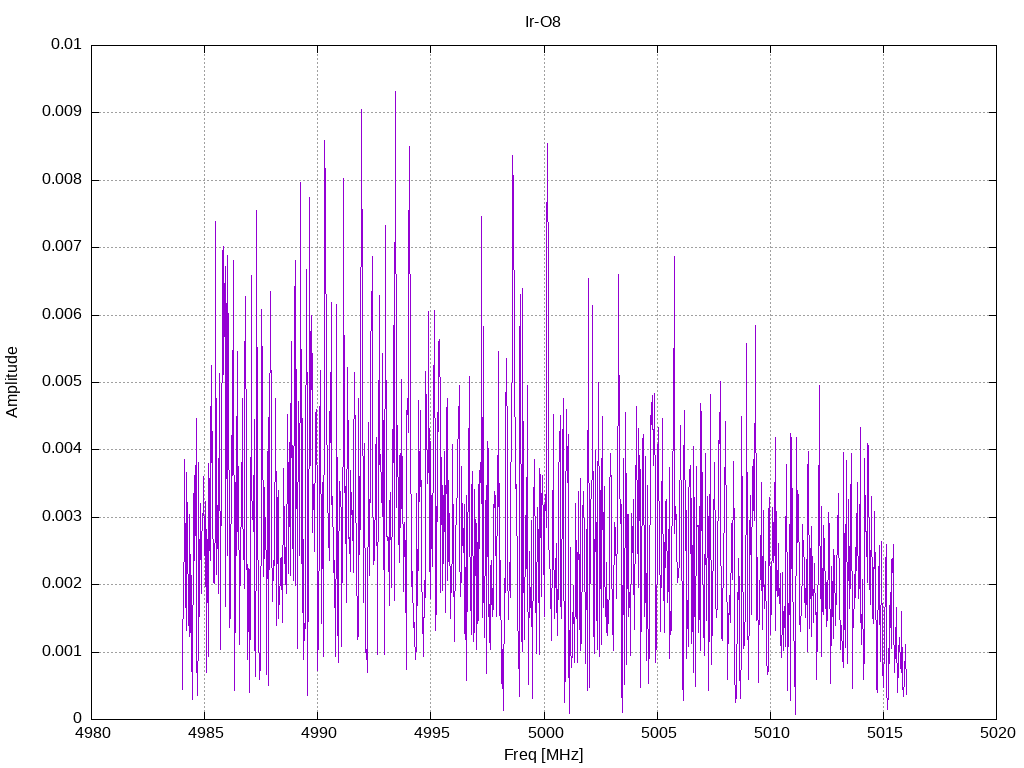The width and height of the screenshot is (1024, 768).
Task: Click the x-axis tick label 4980
Action: pos(92,733)
